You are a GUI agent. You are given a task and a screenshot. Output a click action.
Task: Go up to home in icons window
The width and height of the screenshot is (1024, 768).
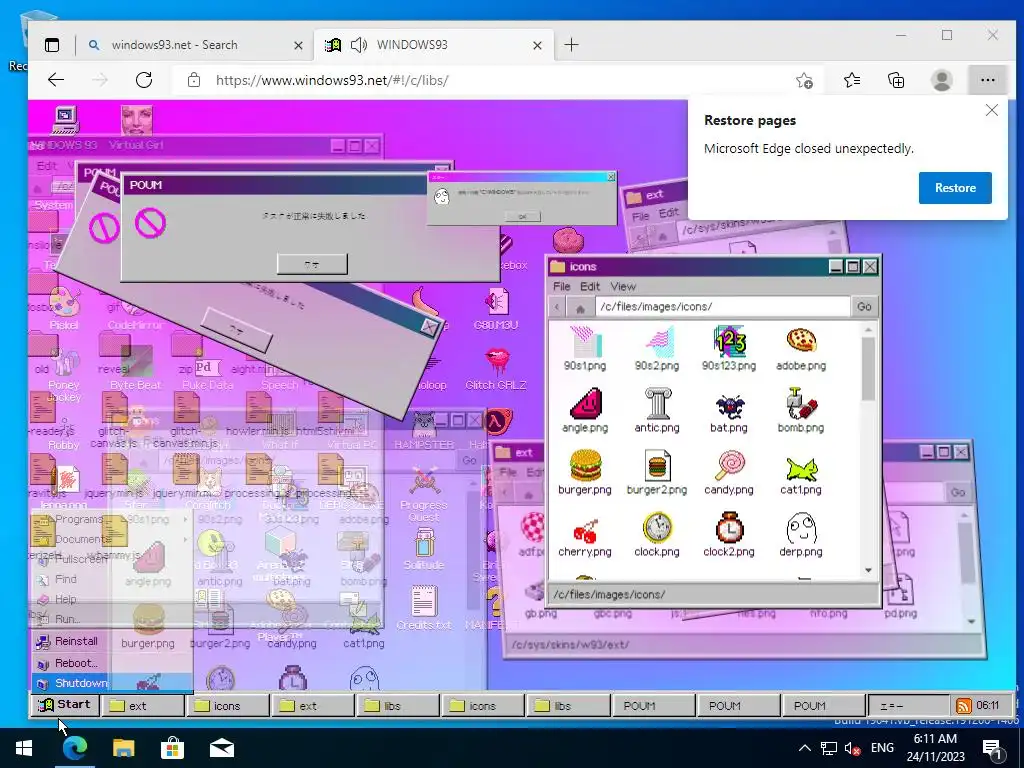[x=580, y=307]
